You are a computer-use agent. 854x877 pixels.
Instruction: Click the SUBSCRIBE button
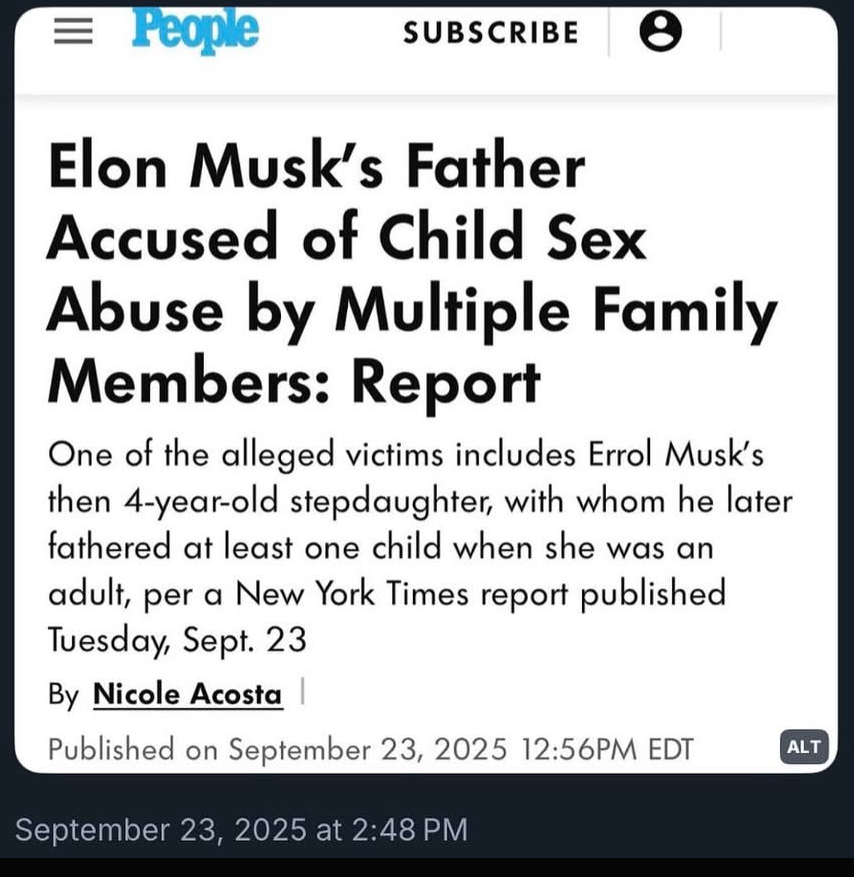pos(489,32)
